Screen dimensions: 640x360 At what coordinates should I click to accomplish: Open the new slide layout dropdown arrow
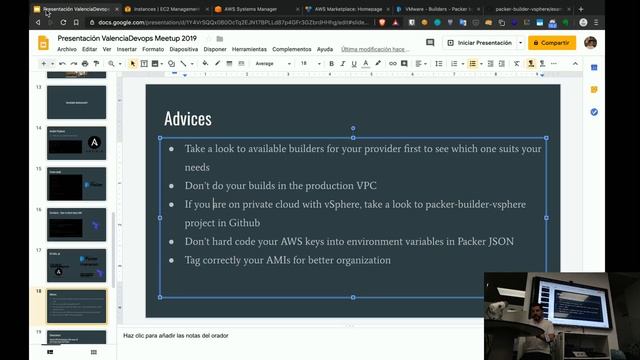[x=52, y=64]
